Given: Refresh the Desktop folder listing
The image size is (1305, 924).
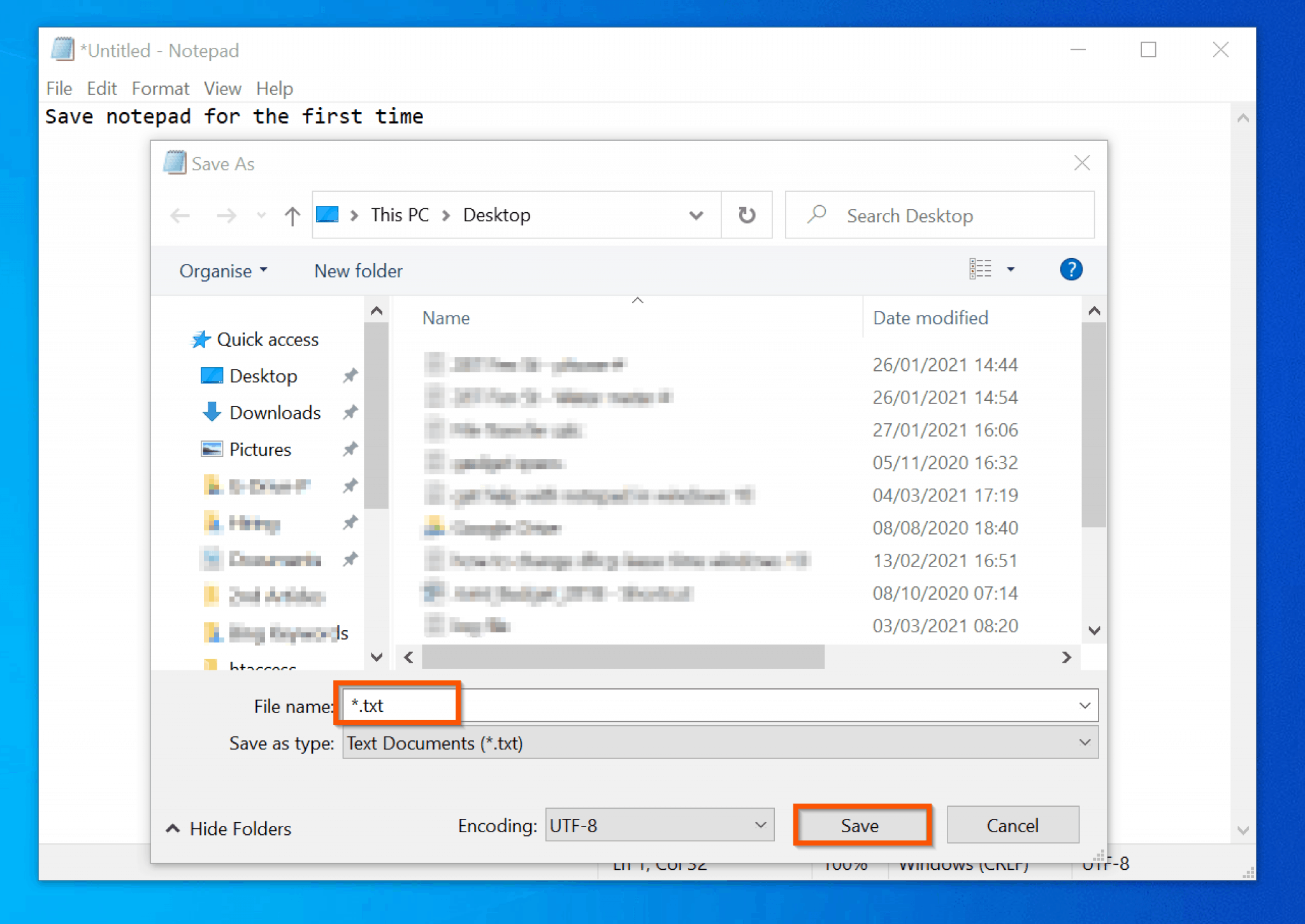Looking at the screenshot, I should pyautogui.click(x=747, y=215).
